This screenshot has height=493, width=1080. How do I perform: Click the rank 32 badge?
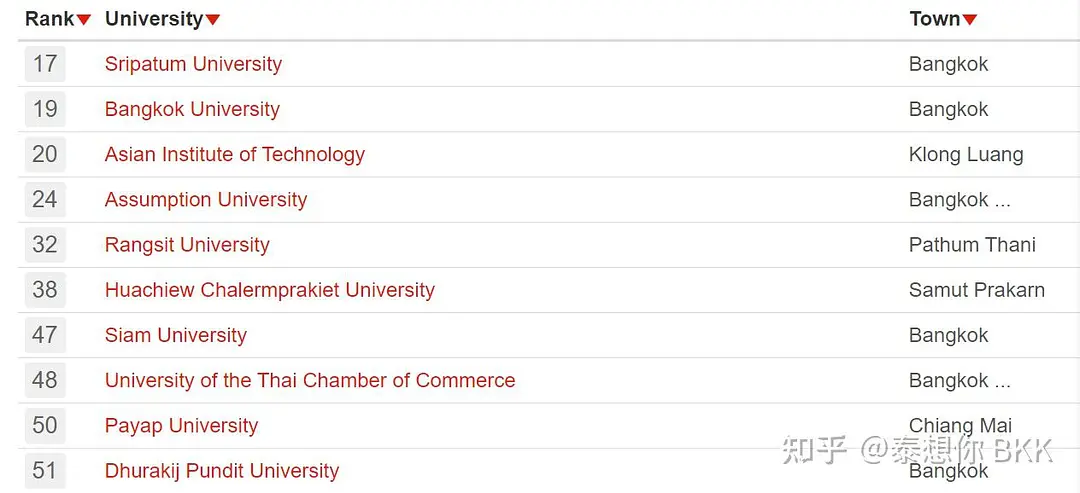[45, 245]
